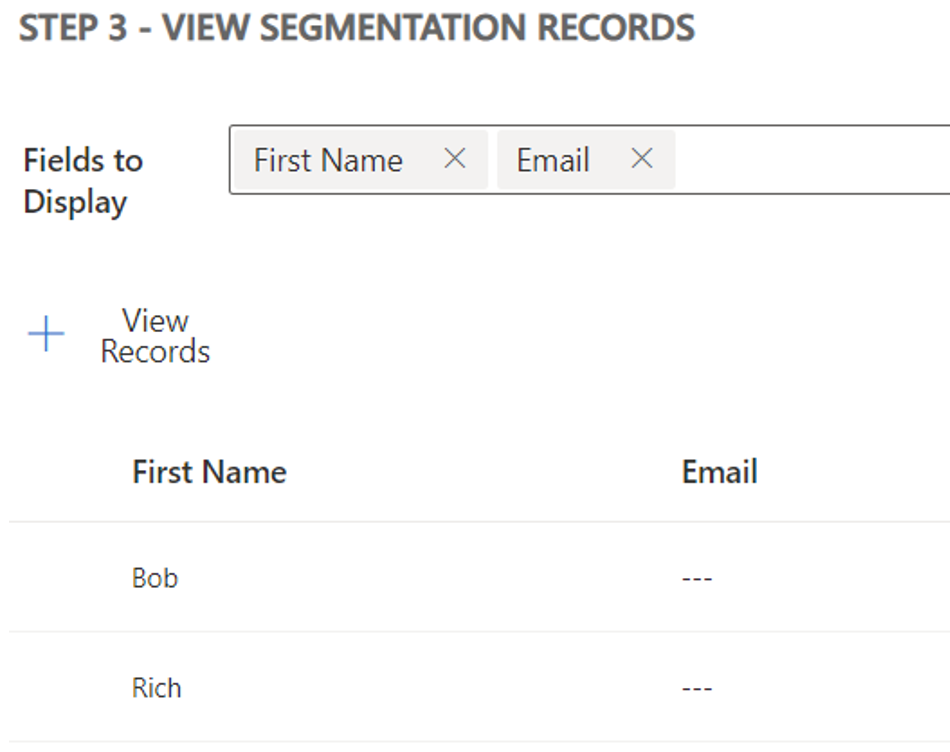
Task: Select the First Name column header
Action: [x=209, y=471]
